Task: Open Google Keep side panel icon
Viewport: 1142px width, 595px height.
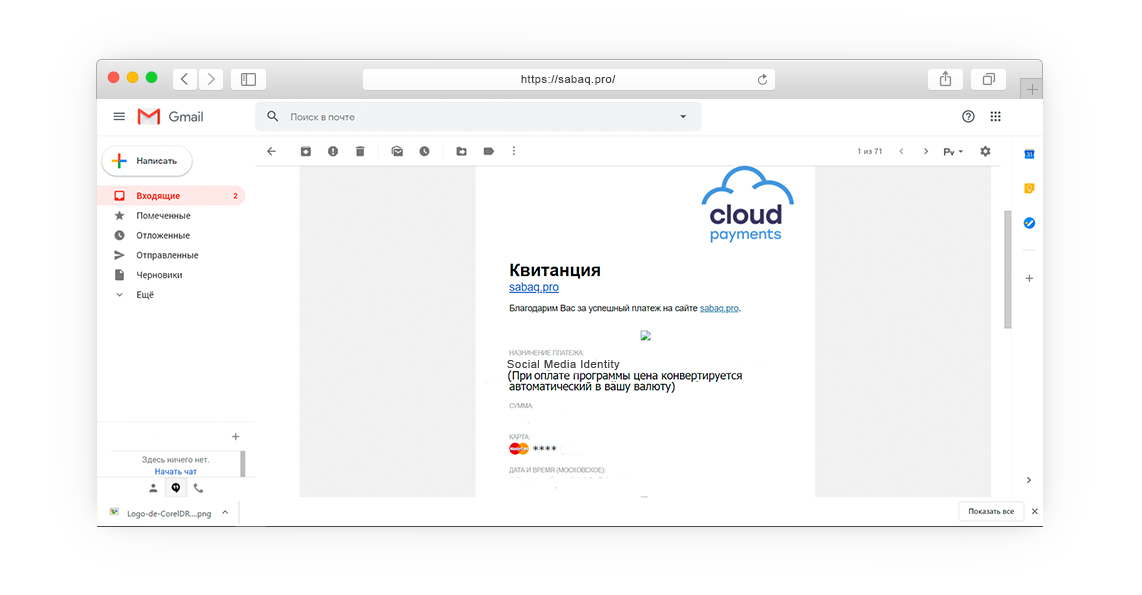Action: (1029, 189)
